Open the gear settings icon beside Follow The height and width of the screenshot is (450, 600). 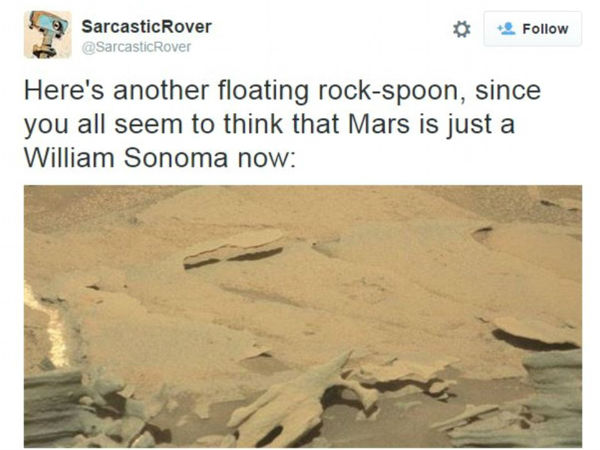461,29
